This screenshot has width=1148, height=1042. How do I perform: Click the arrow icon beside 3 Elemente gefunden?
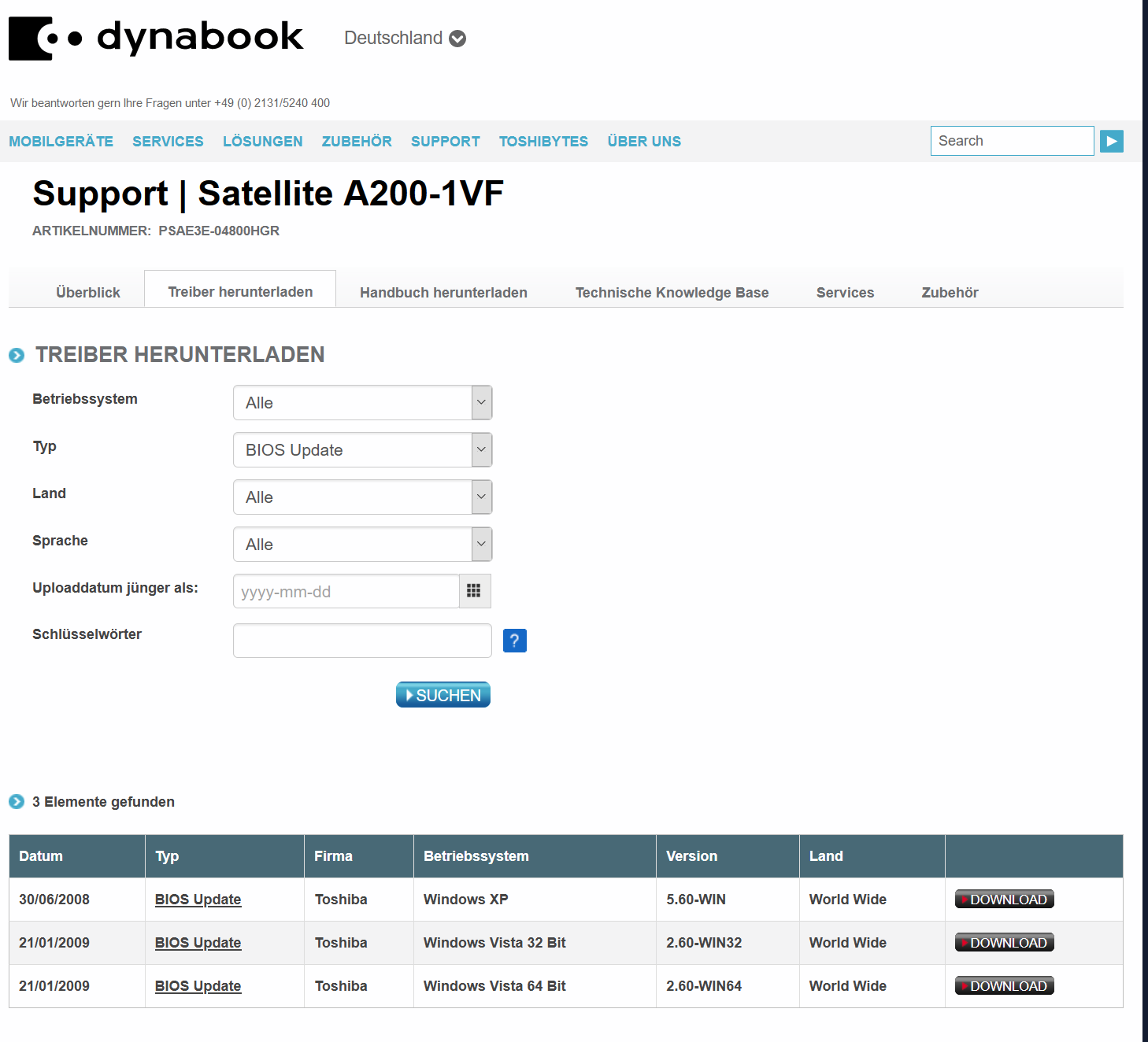17,802
